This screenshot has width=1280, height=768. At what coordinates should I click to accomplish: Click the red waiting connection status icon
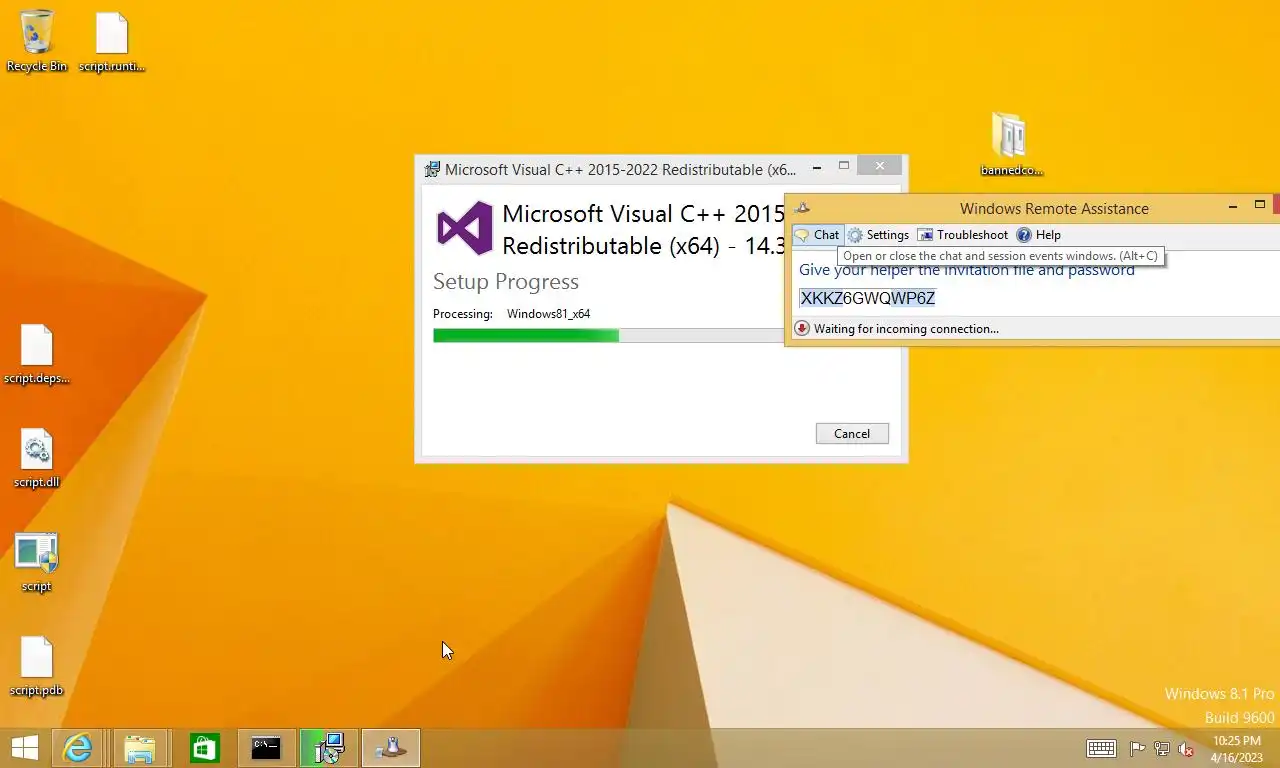tap(802, 328)
